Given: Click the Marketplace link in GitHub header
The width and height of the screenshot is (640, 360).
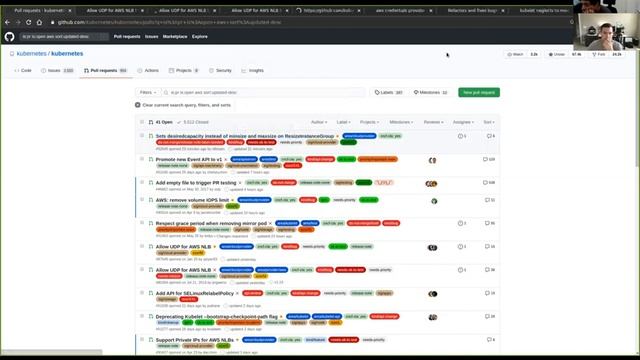Looking at the screenshot, I should coord(175,37).
